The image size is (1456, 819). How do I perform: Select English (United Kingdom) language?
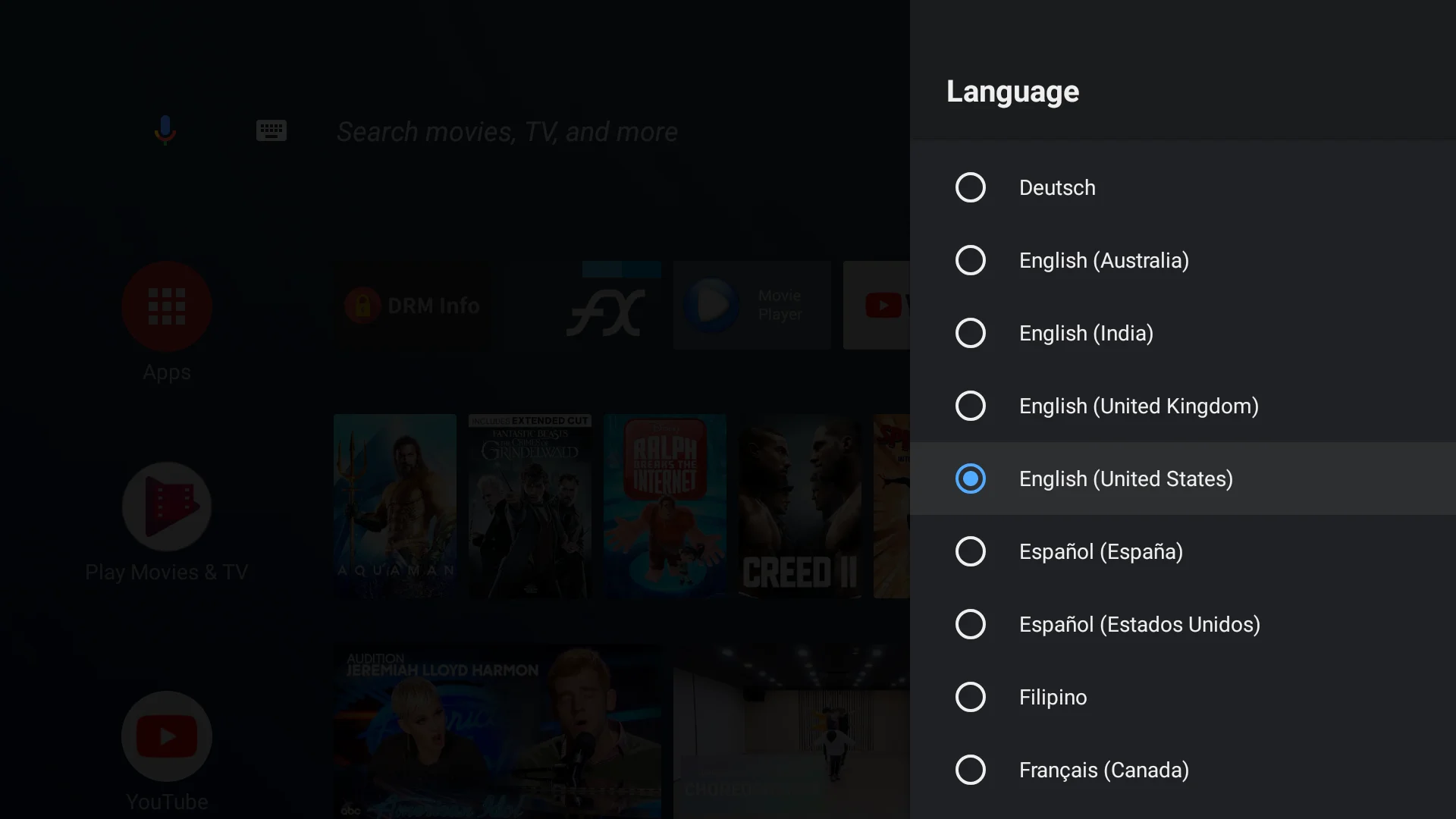click(1183, 406)
